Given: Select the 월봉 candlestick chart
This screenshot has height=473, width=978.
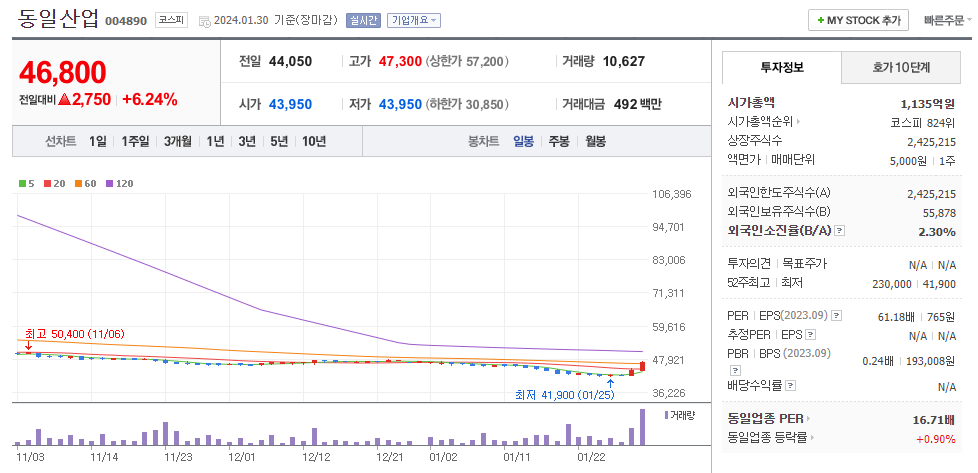Looking at the screenshot, I should pos(595,141).
